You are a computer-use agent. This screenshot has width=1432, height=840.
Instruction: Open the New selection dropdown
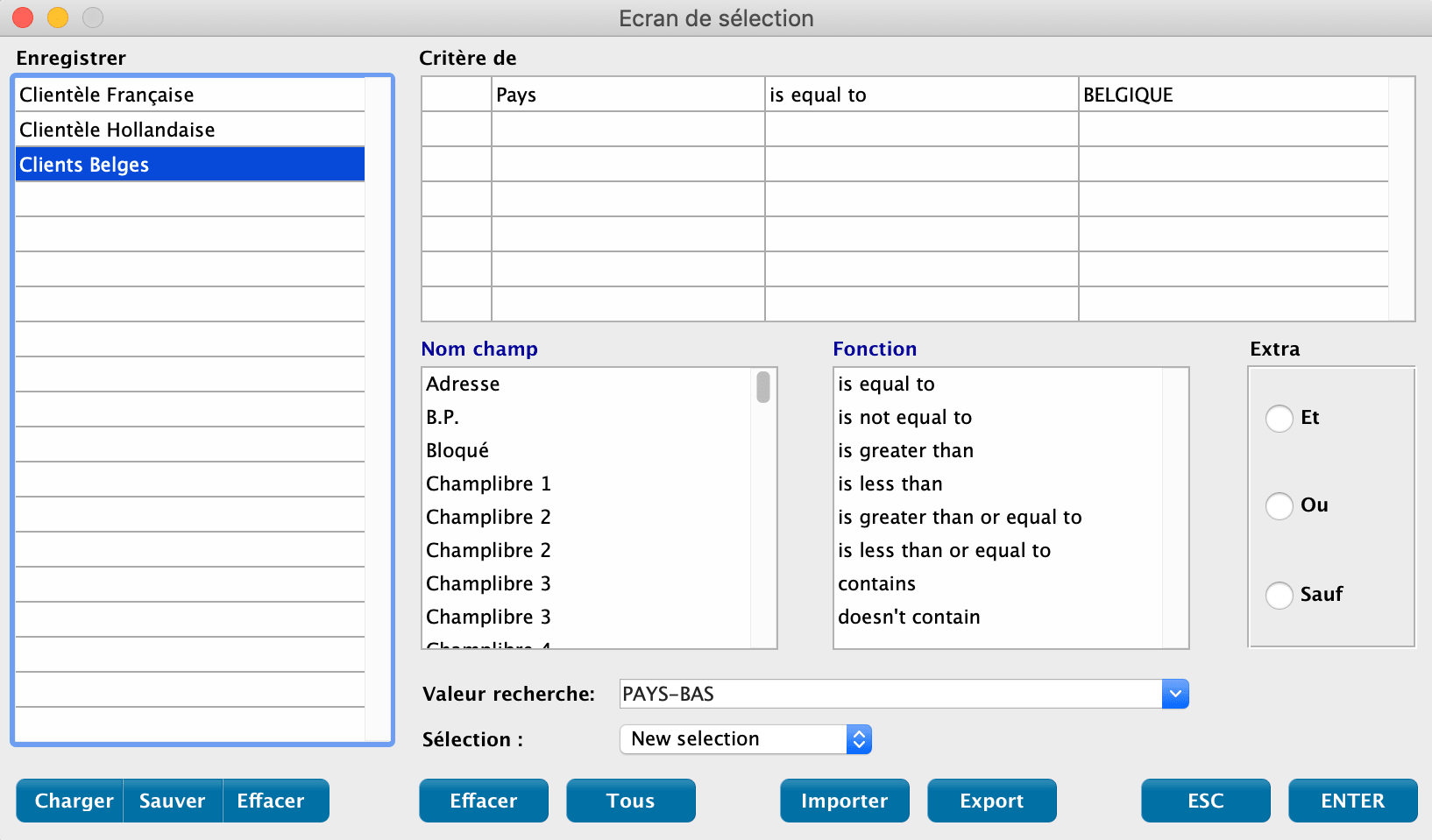click(x=746, y=739)
